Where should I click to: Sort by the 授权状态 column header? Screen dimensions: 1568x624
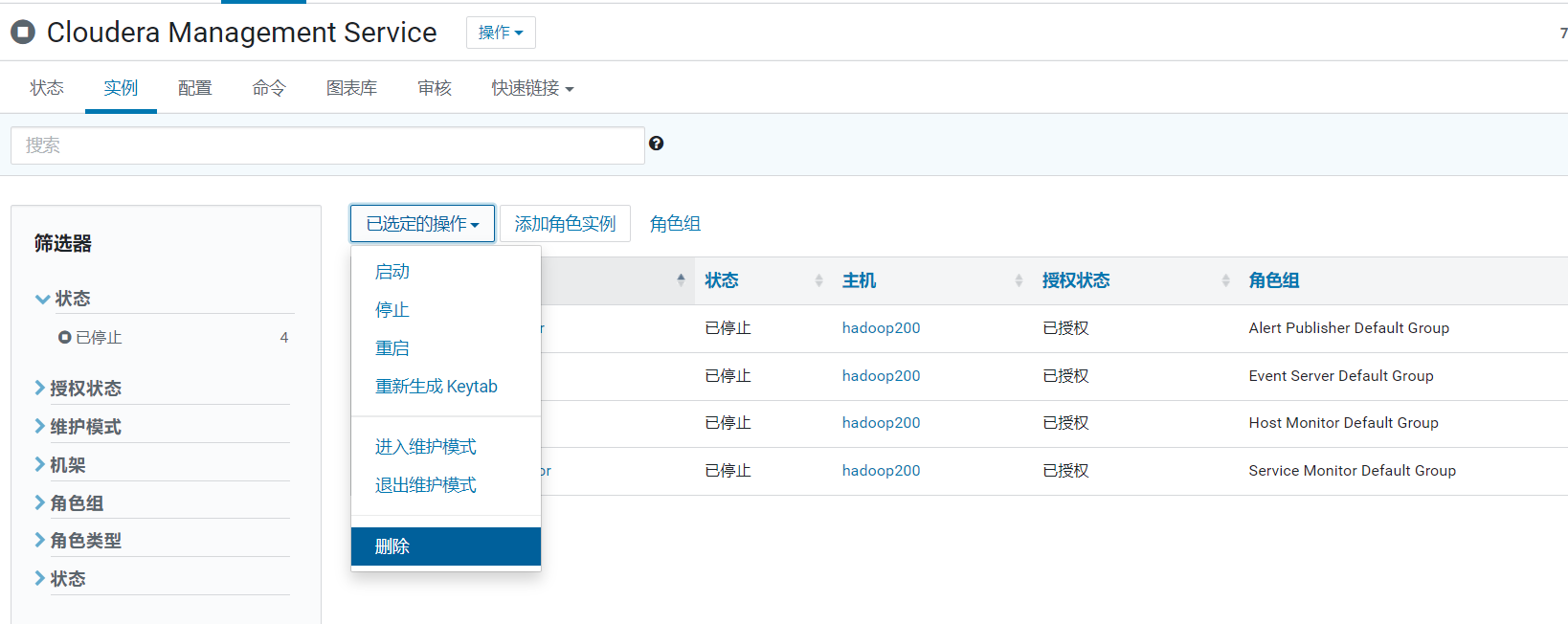[1076, 280]
